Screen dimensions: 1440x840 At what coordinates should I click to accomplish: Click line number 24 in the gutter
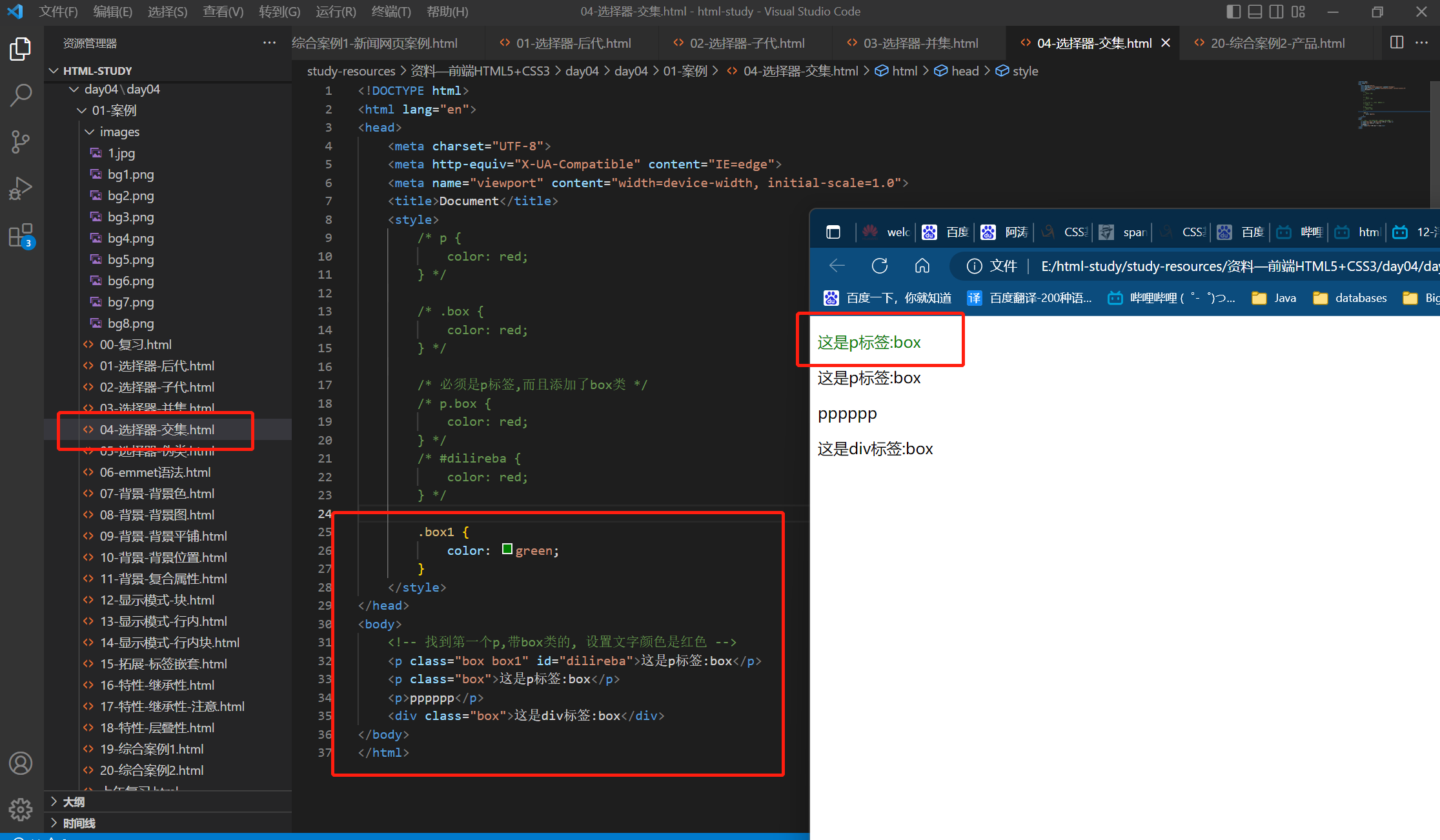325,514
